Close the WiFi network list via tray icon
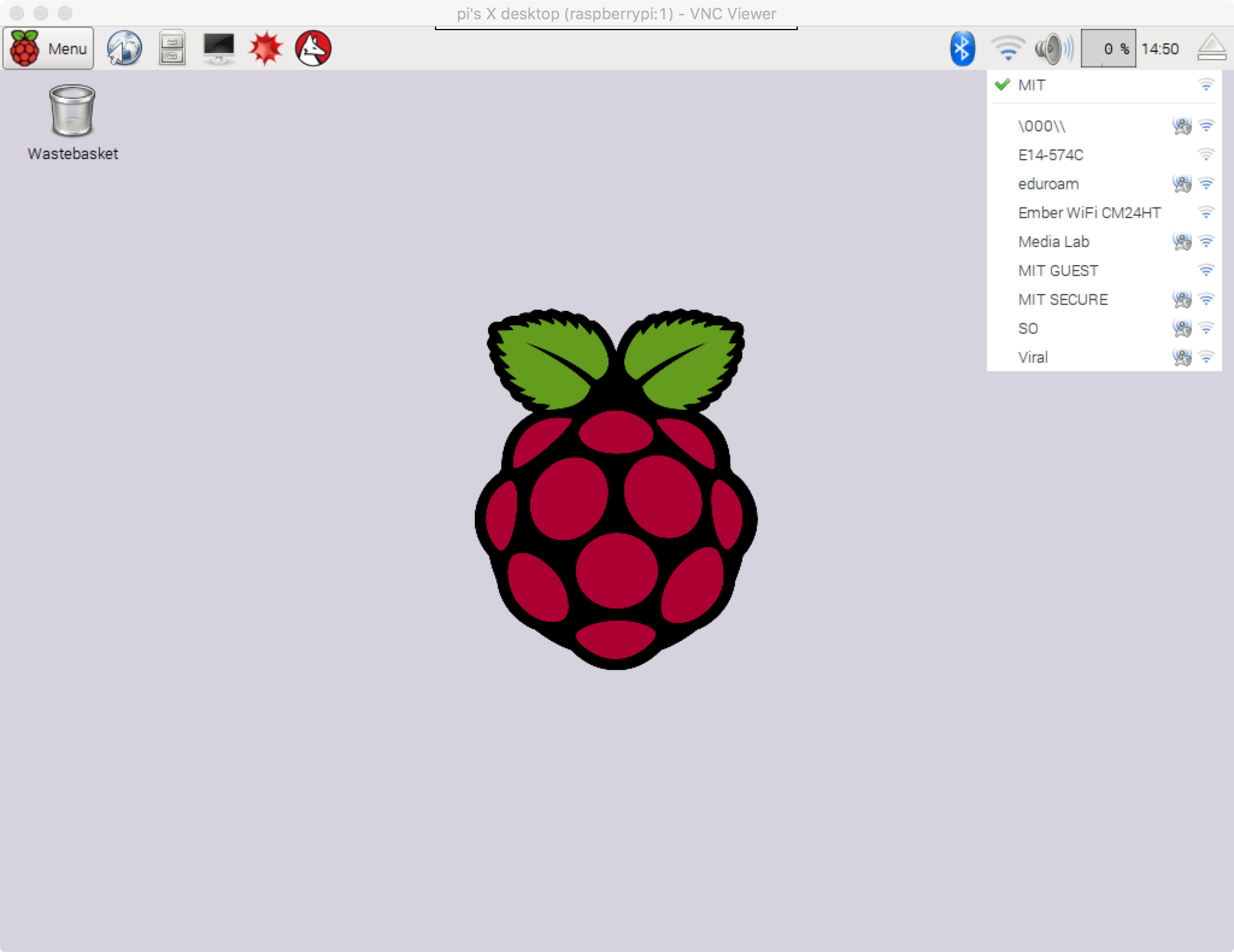1234x952 pixels. pyautogui.click(x=1008, y=48)
